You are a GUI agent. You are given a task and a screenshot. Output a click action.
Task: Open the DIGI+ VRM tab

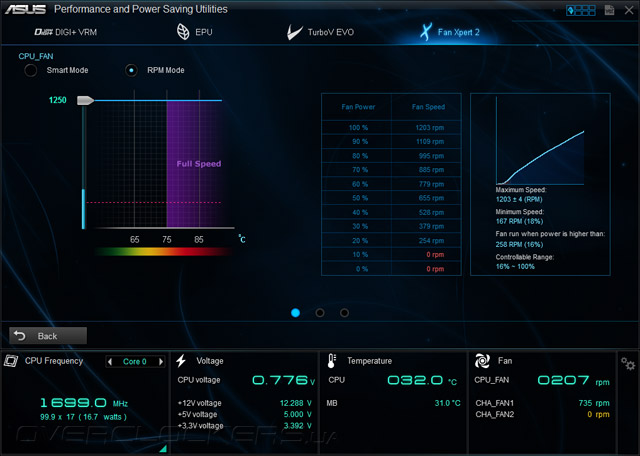[65, 32]
